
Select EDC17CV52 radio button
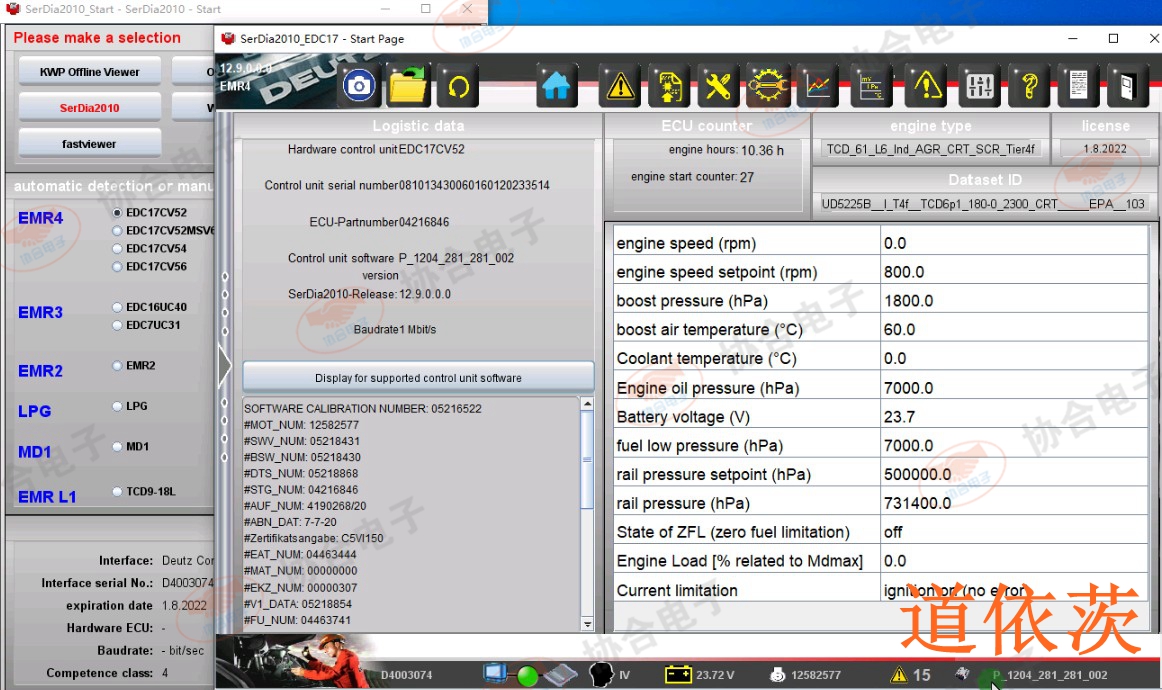coord(117,213)
